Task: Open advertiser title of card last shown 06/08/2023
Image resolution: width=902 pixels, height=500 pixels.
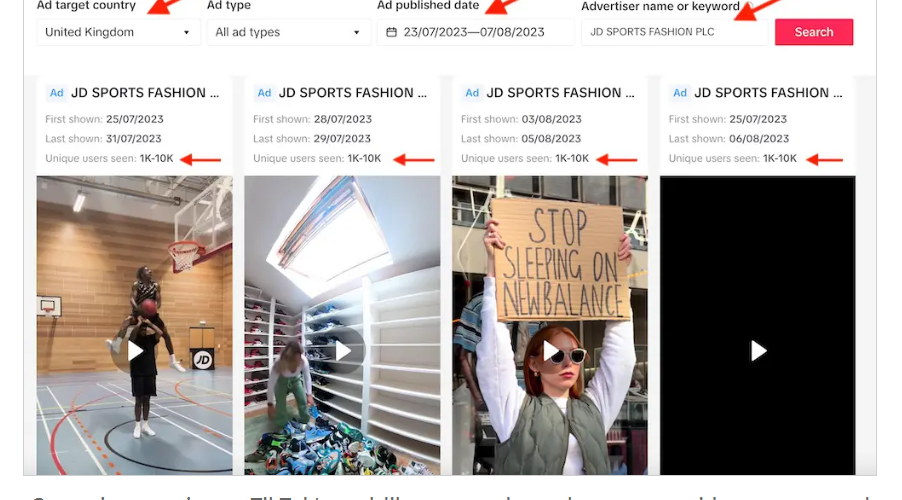Action: [768, 93]
